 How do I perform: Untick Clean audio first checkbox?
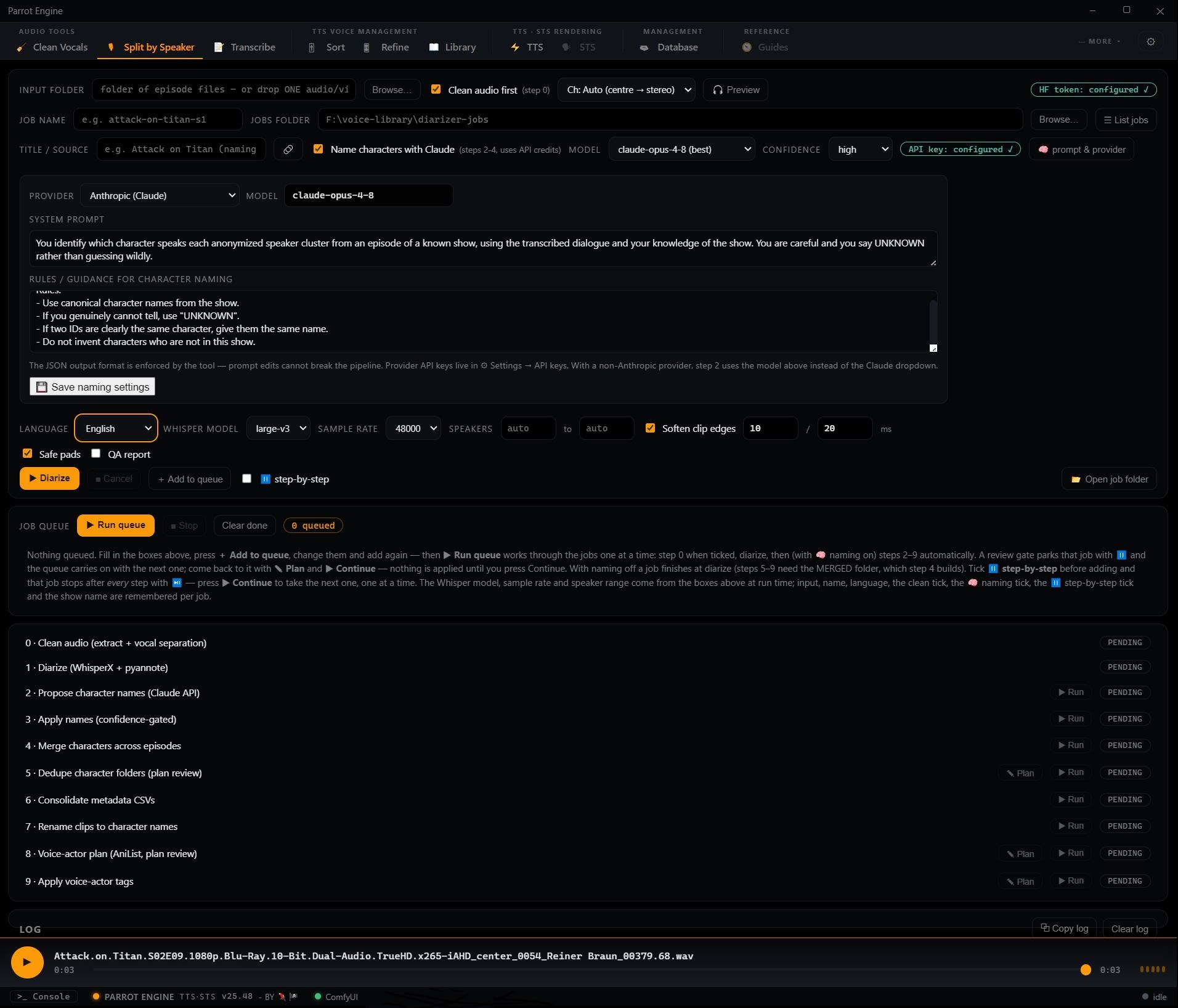click(x=436, y=89)
